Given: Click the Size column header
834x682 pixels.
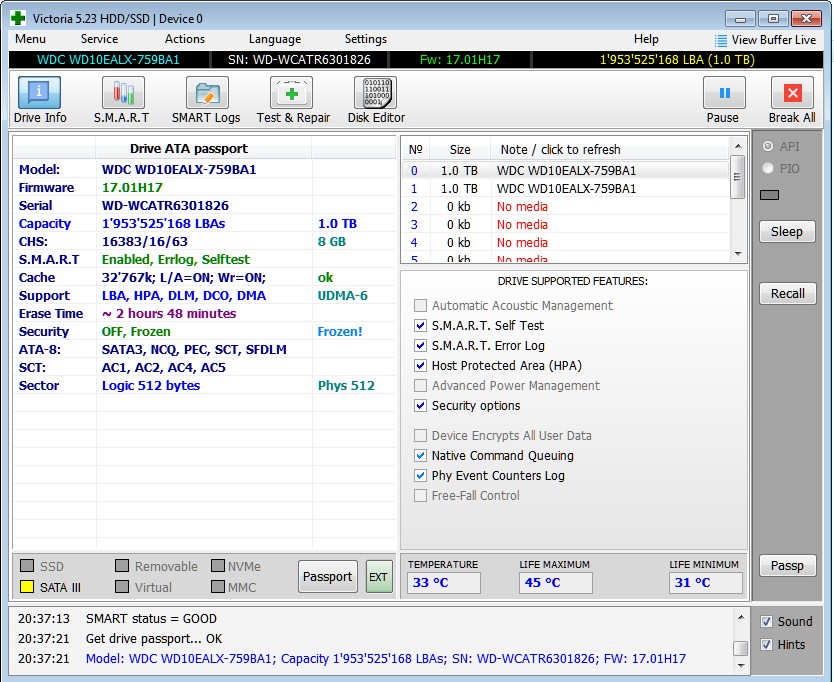Looking at the screenshot, I should click(460, 149).
